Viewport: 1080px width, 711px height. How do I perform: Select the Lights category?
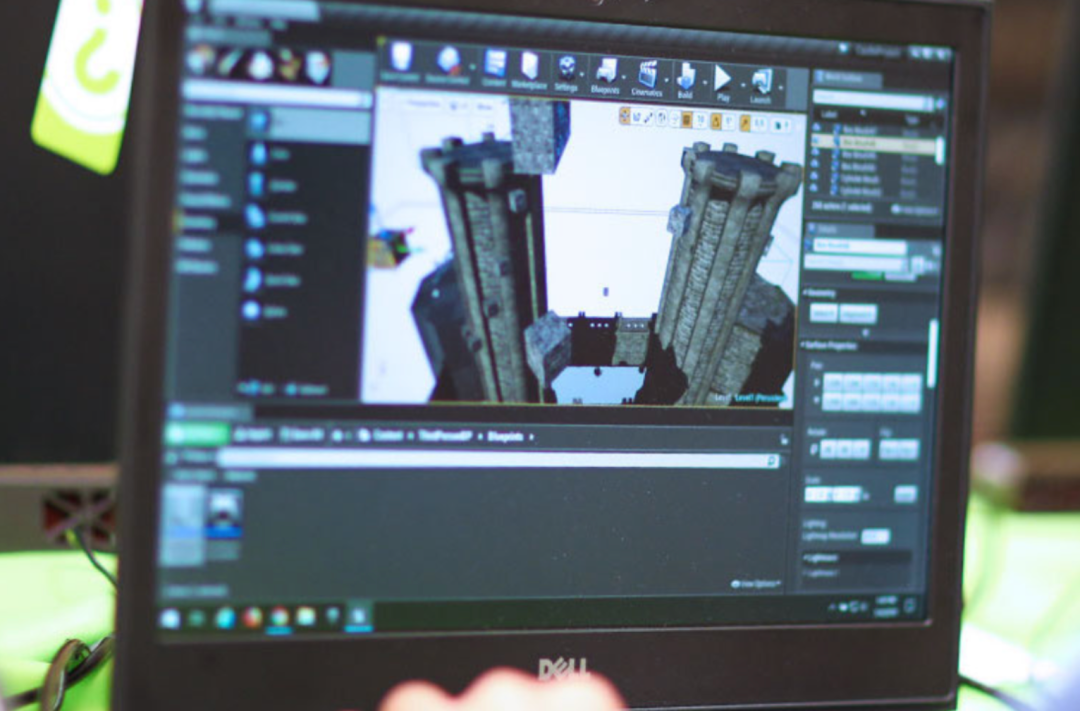196,156
